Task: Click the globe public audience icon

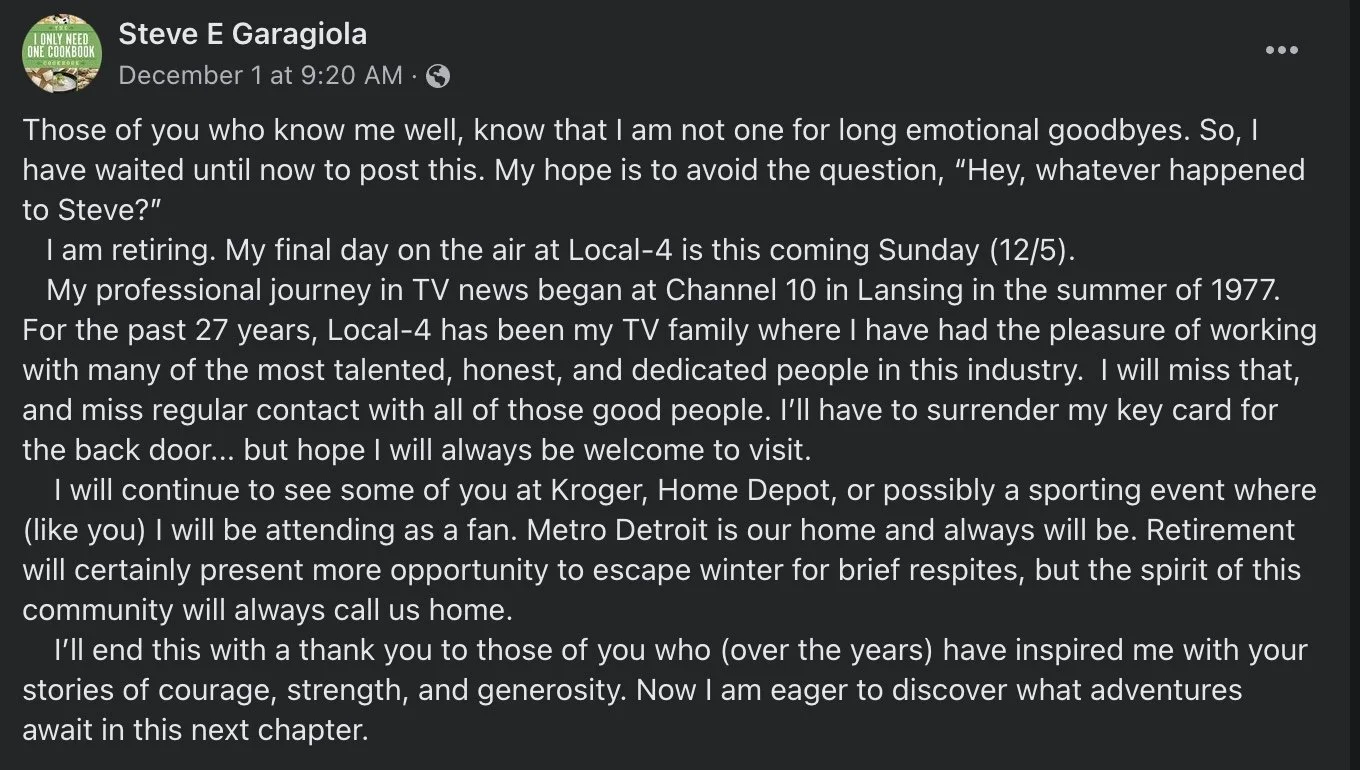Action: click(x=437, y=75)
